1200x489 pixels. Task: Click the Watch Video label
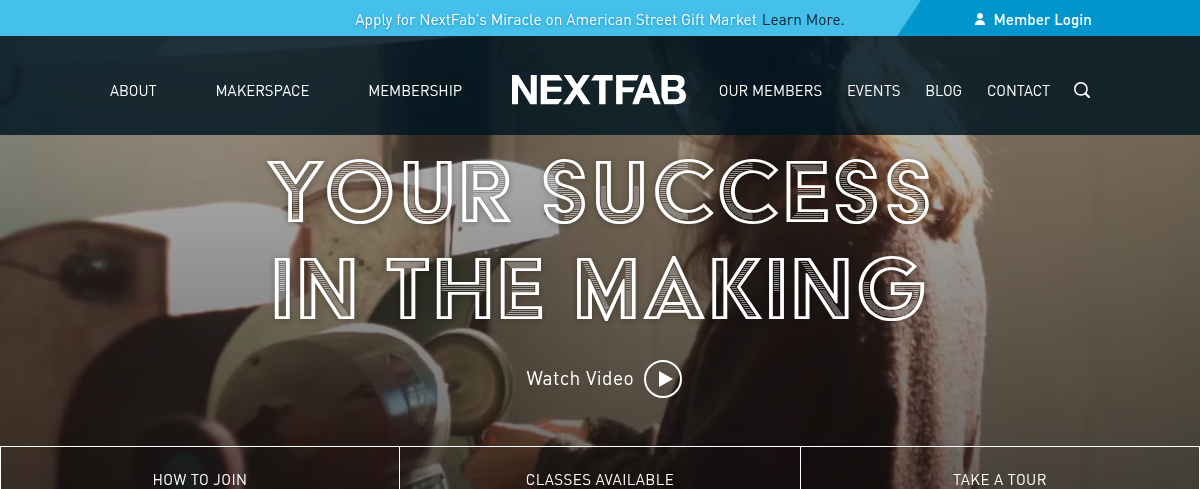pyautogui.click(x=580, y=379)
